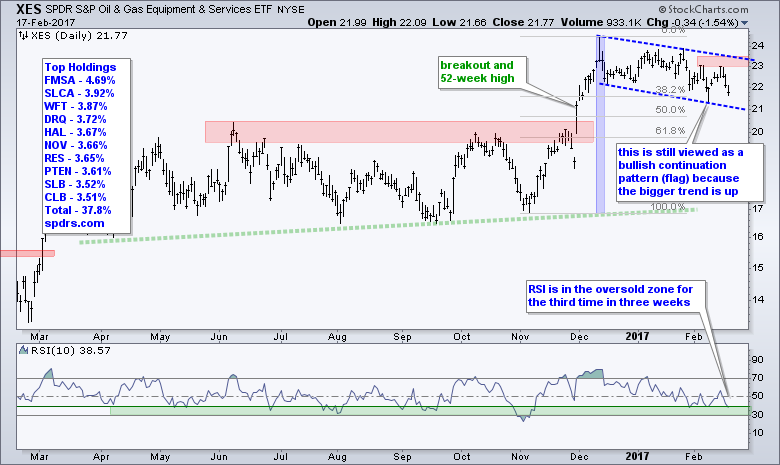Click the PTEN - 3.61% holding

[78, 171]
